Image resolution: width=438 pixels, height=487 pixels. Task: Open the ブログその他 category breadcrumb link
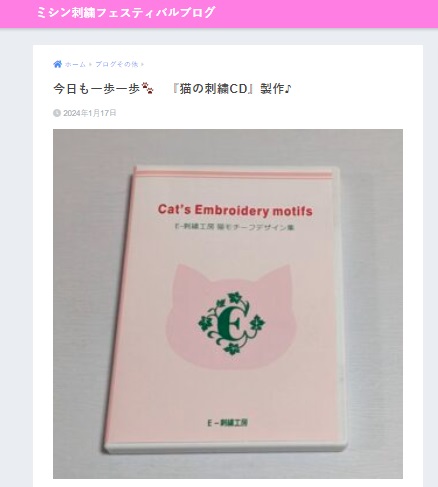click(x=117, y=64)
